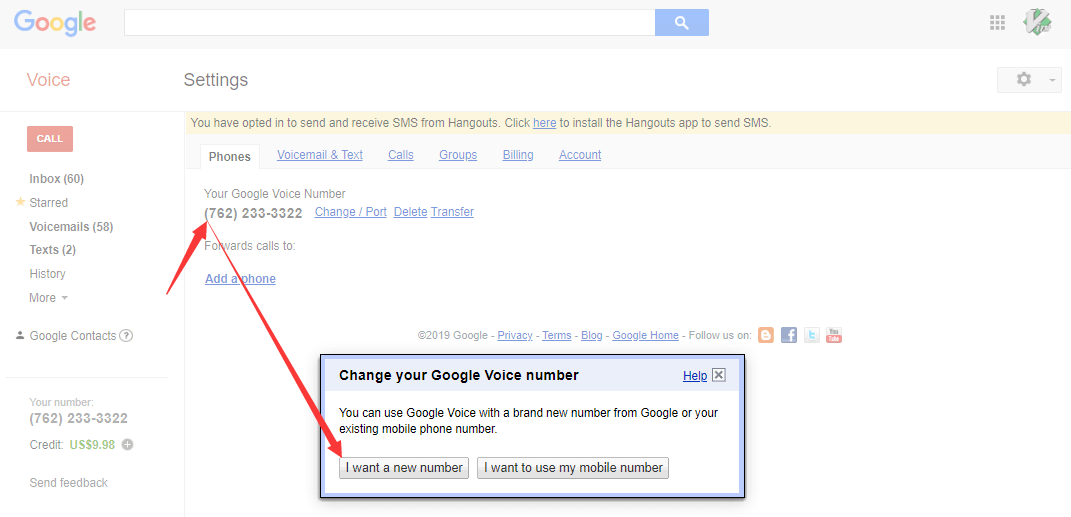Open History in sidebar
This screenshot has width=1071, height=517.
[x=47, y=274]
